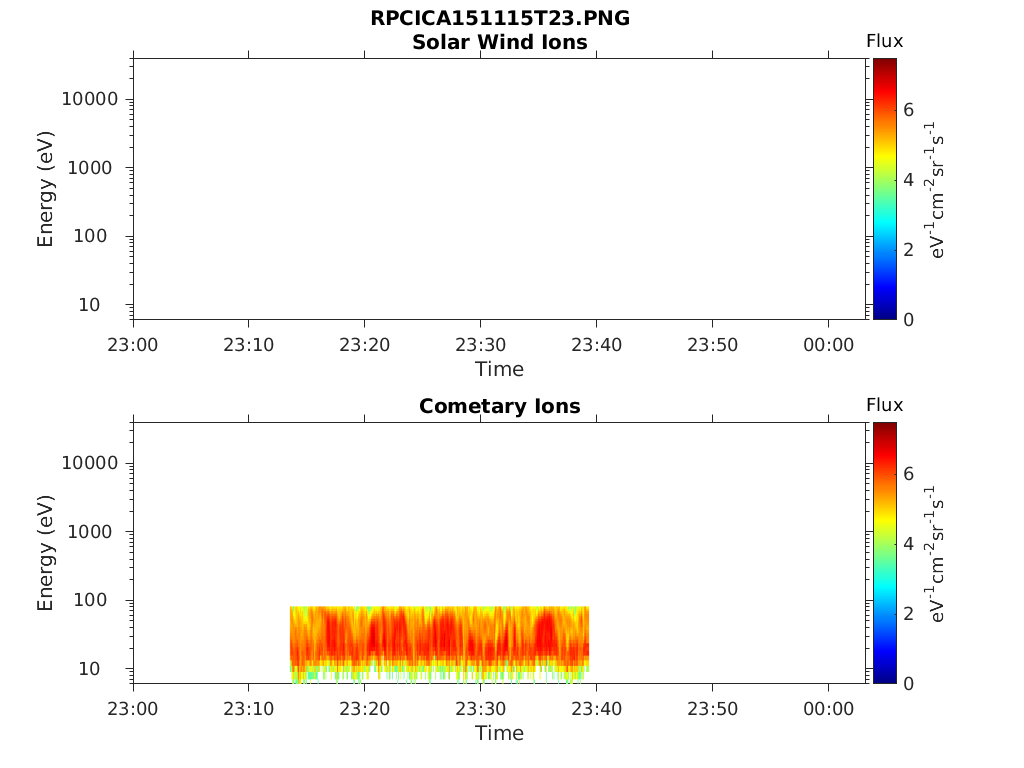Click the 23:00 tick label on bottom plot

coord(133,709)
